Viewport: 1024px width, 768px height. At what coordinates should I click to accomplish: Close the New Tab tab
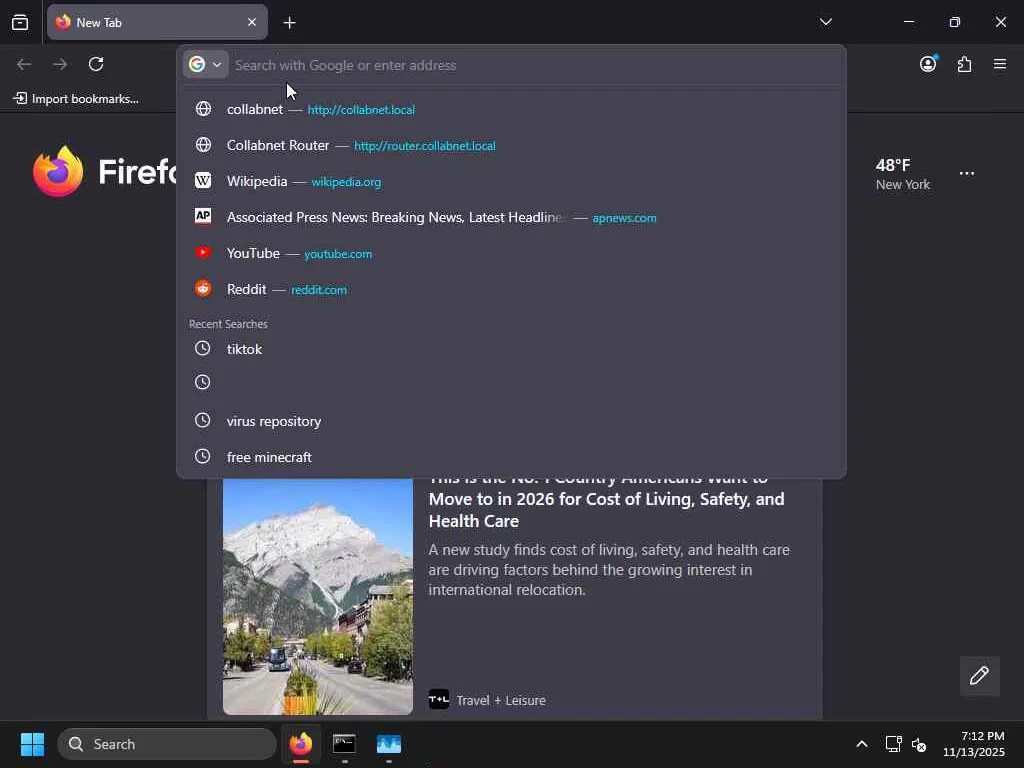point(251,22)
